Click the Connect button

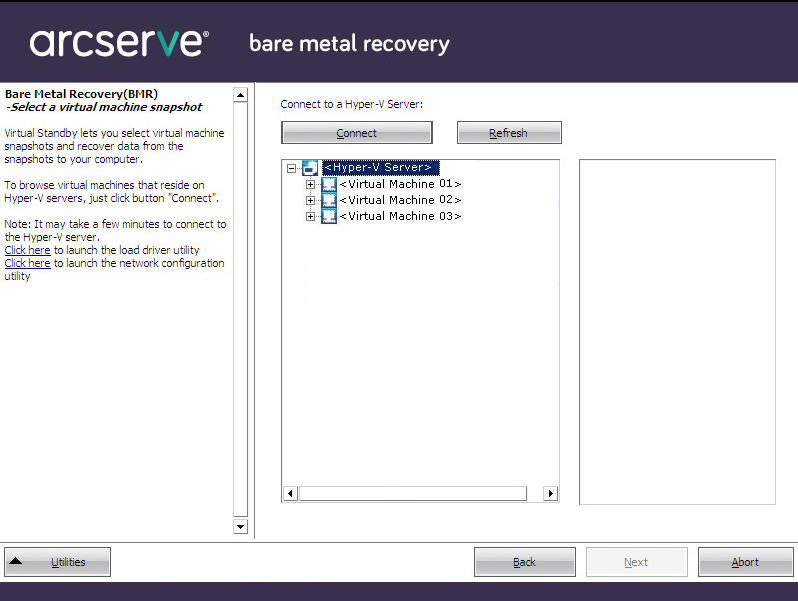point(357,133)
